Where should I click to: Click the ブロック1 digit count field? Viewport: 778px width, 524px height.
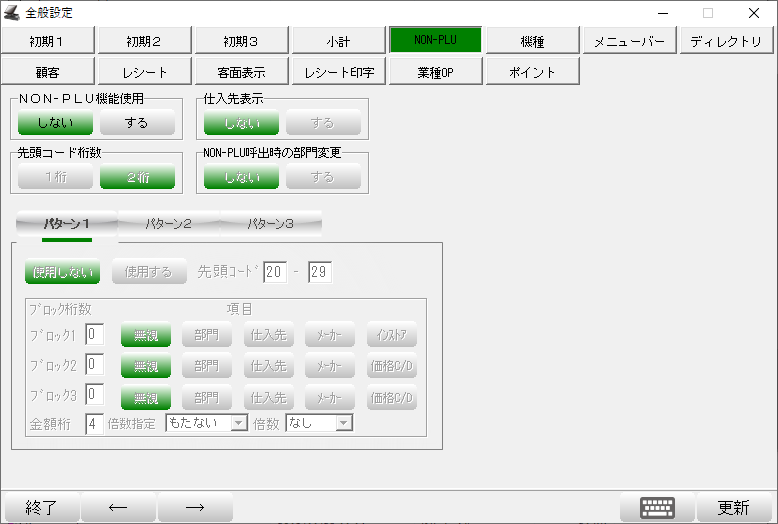click(95, 335)
